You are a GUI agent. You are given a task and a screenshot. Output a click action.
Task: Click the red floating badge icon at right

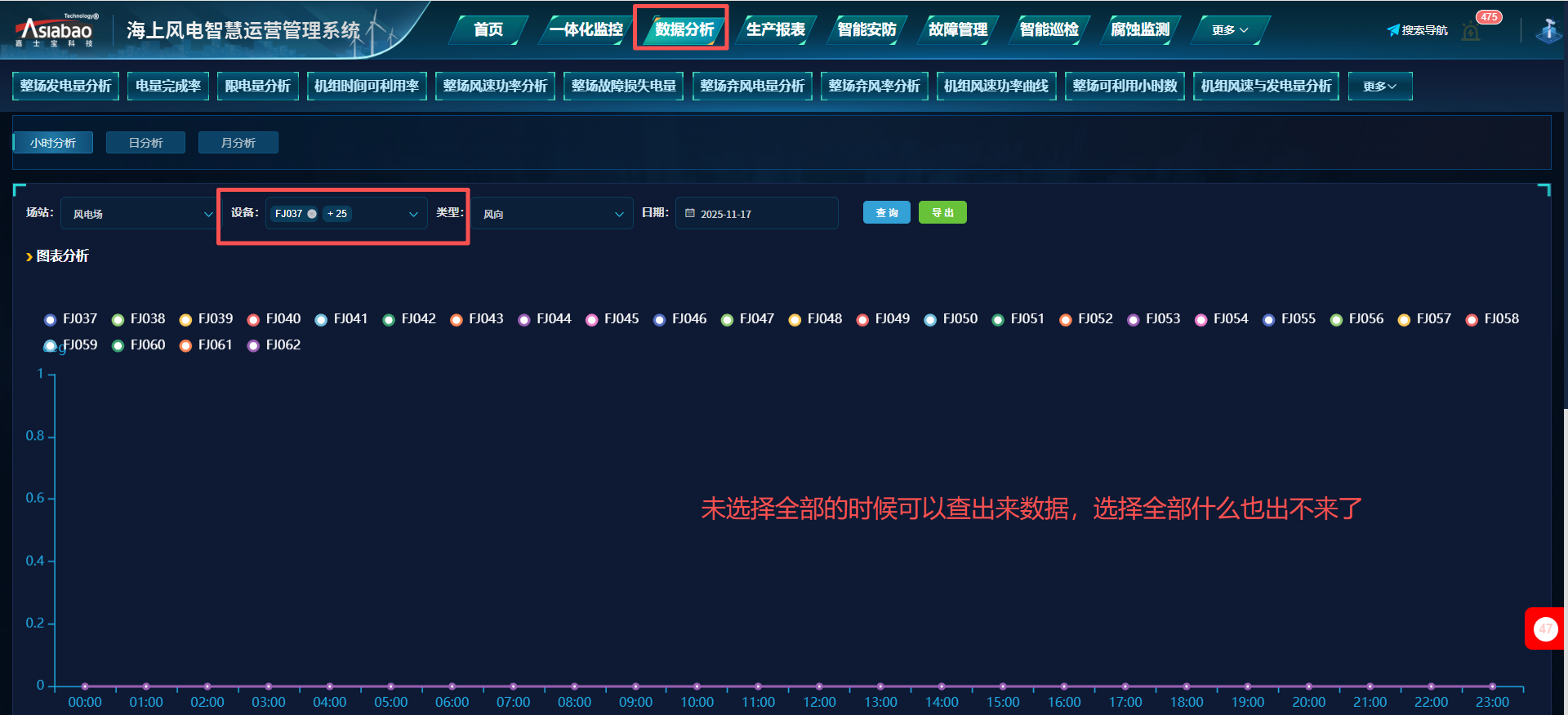(x=1544, y=628)
